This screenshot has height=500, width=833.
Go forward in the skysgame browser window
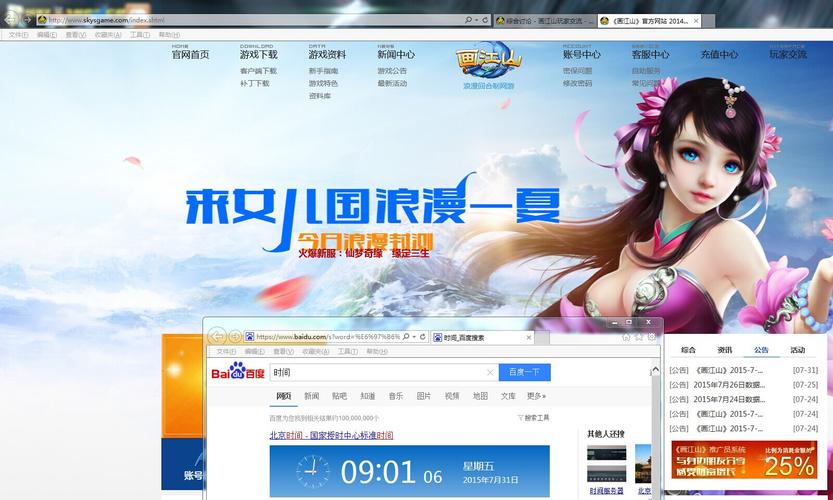click(x=27, y=20)
